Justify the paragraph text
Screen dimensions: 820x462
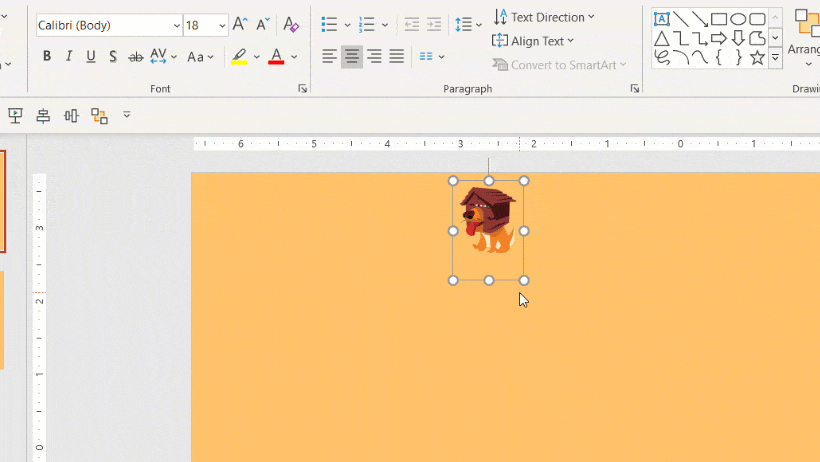point(396,56)
